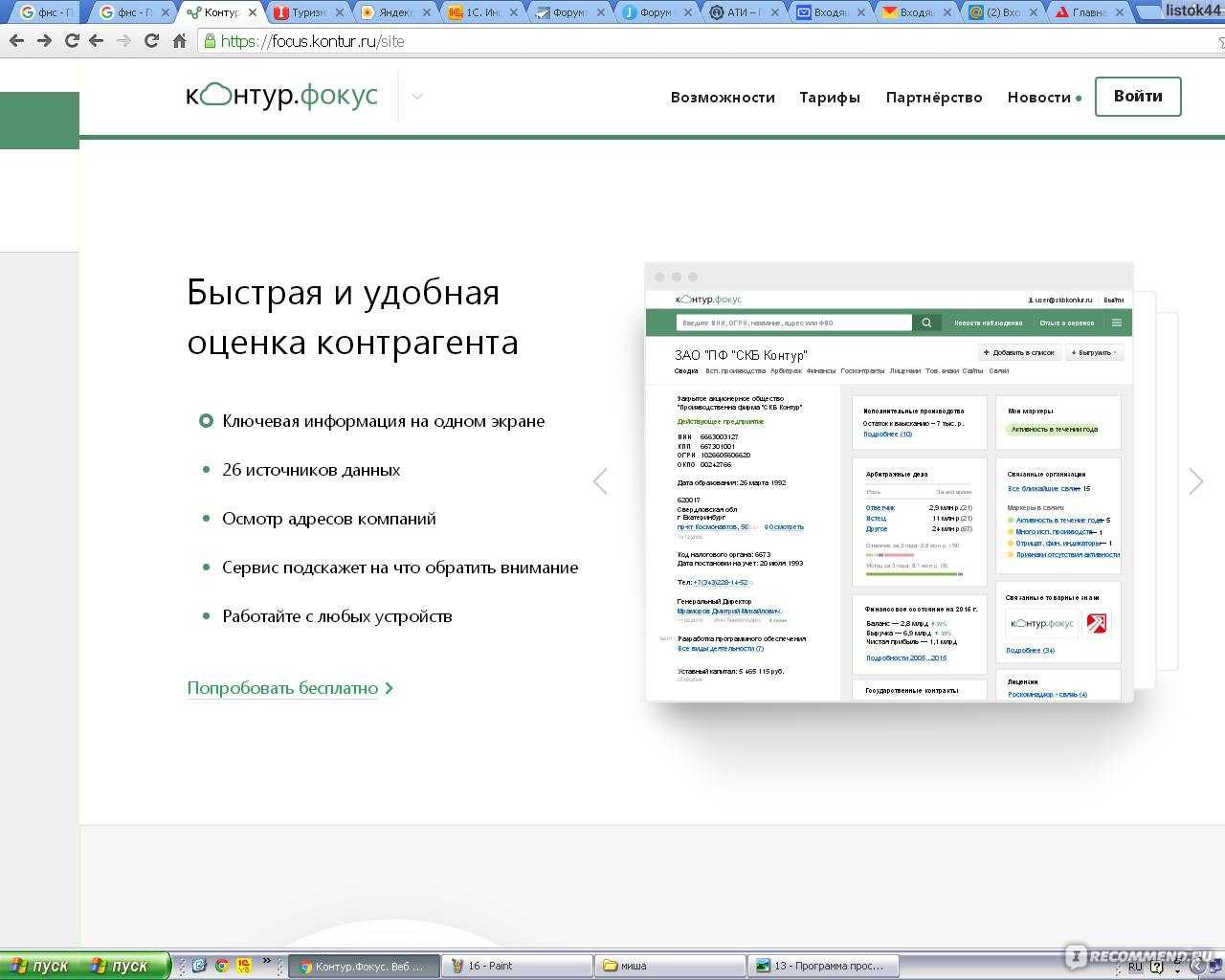Click the product screenshot preview image
This screenshot has width=1225, height=980.
pos(889,481)
